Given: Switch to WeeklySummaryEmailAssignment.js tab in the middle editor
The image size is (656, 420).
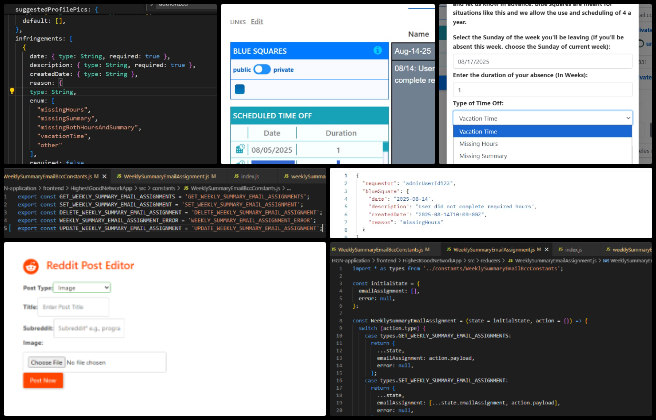Looking at the screenshot, I should 166,177.
